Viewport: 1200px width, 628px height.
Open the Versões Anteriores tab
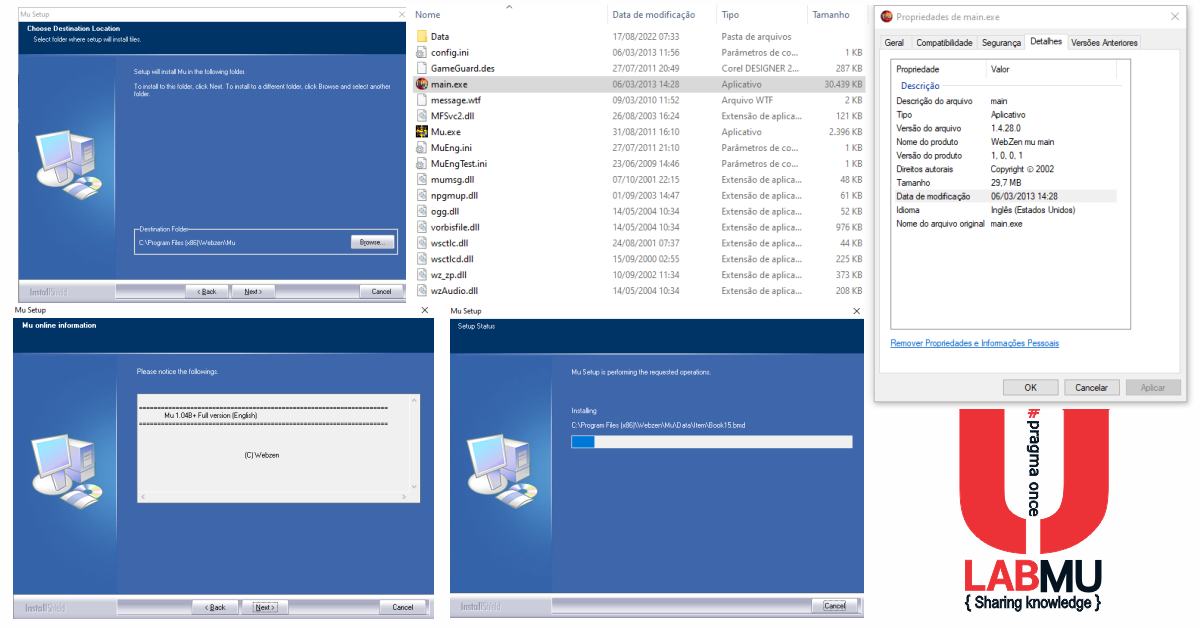(x=1104, y=43)
